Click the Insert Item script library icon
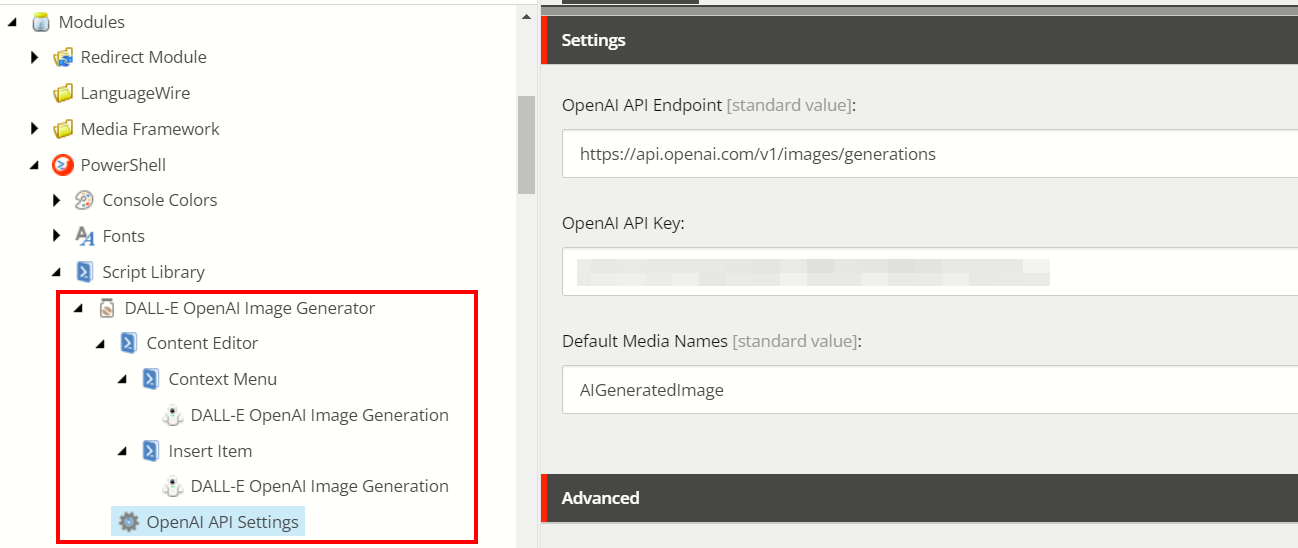Screen dimensions: 1298x548 151,451
